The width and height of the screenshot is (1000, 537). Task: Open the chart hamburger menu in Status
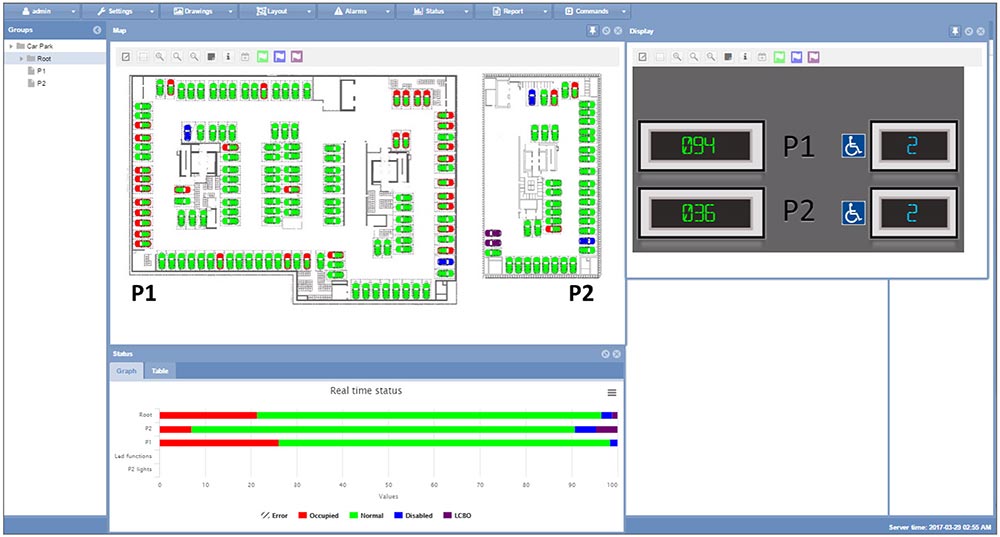(x=612, y=392)
